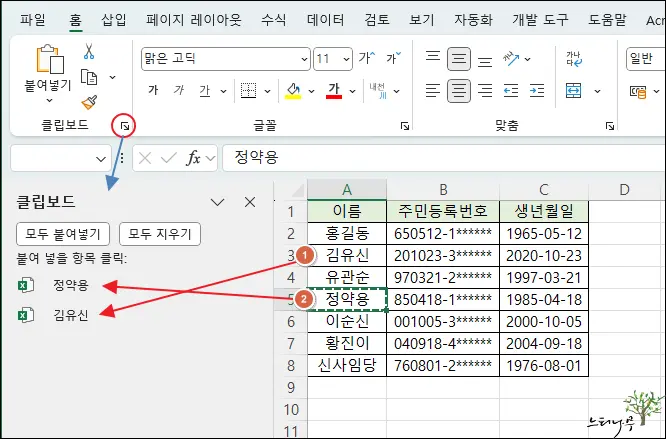This screenshot has width=666, height=439.
Task: Switch to the 페이지 레이아웃 tab
Action: [x=194, y=20]
